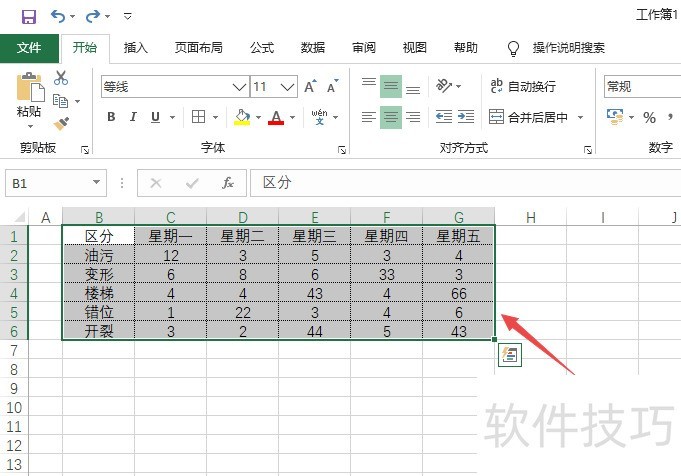The height and width of the screenshot is (476, 681).
Task: Open the font name dropdown 等线
Action: (x=239, y=87)
